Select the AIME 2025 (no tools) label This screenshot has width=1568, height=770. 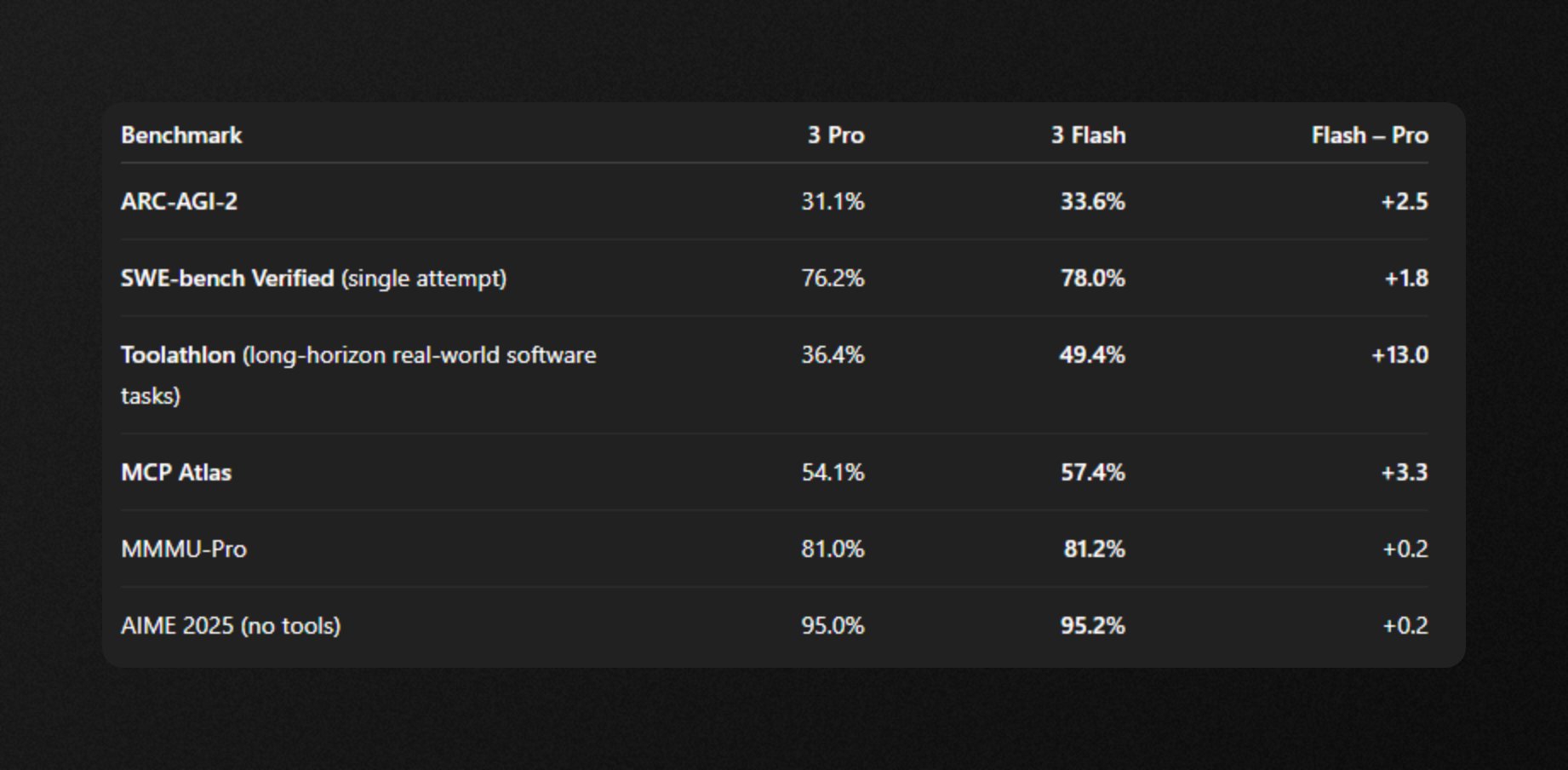pos(231,626)
